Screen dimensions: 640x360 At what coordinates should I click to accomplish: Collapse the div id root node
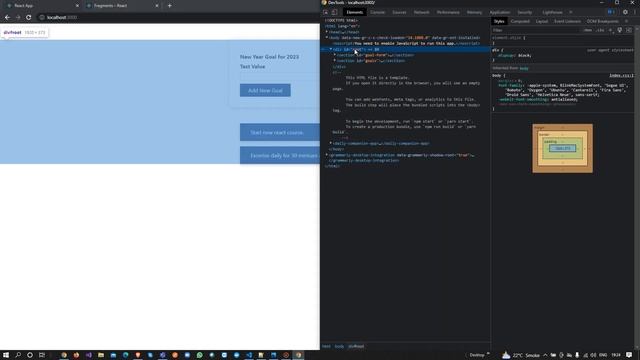click(331, 49)
